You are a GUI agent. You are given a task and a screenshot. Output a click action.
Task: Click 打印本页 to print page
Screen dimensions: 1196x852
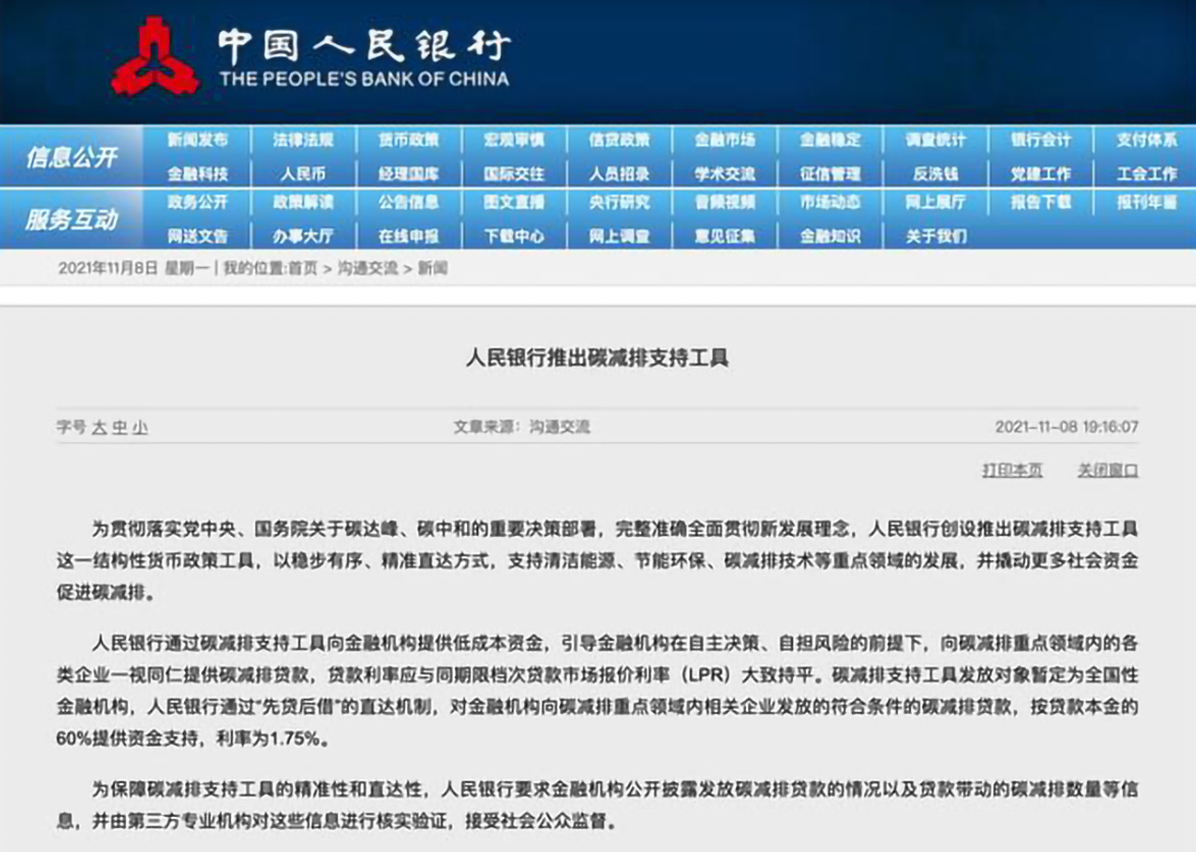point(1012,471)
